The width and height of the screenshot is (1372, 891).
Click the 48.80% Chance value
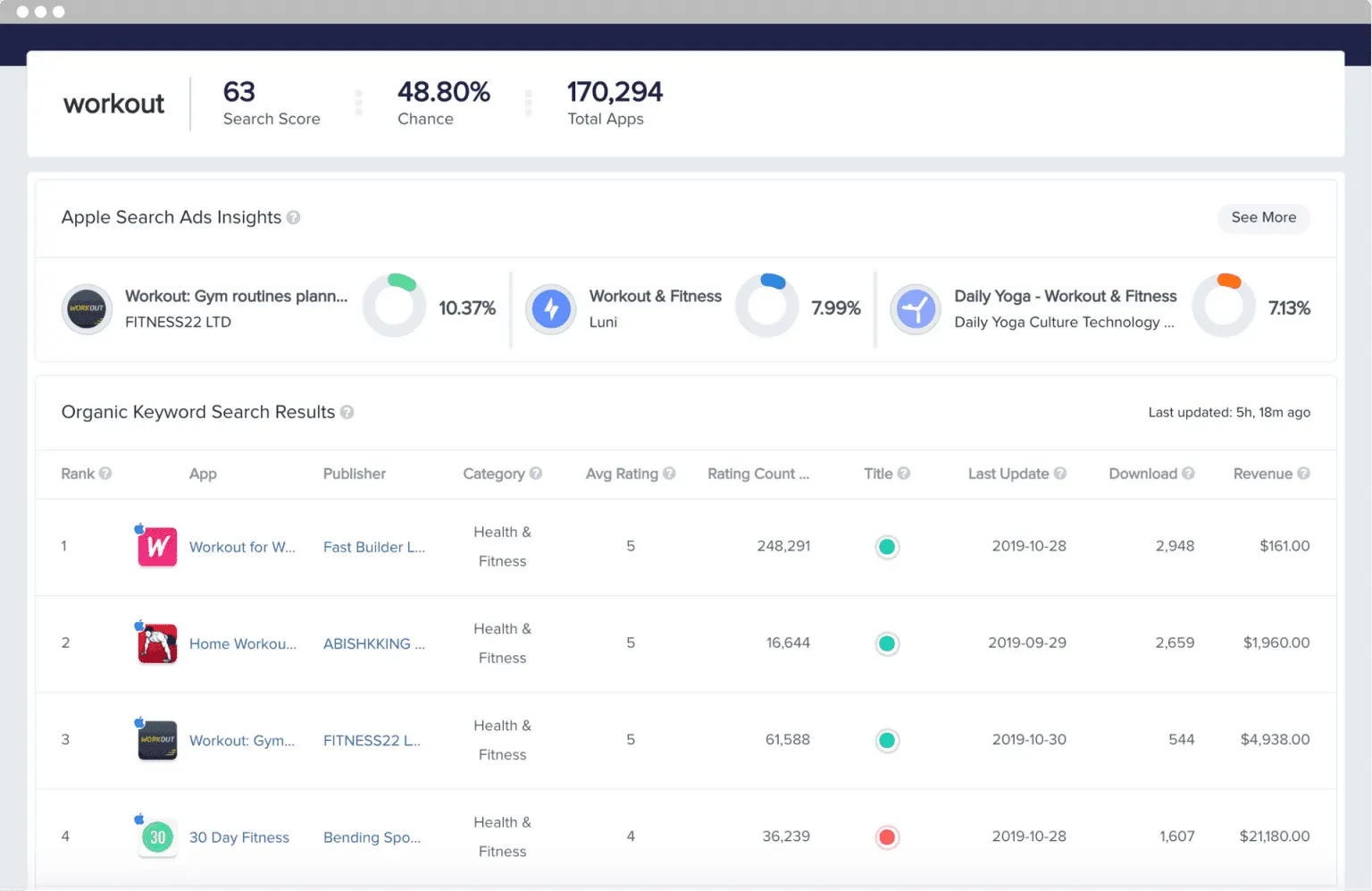(x=444, y=92)
